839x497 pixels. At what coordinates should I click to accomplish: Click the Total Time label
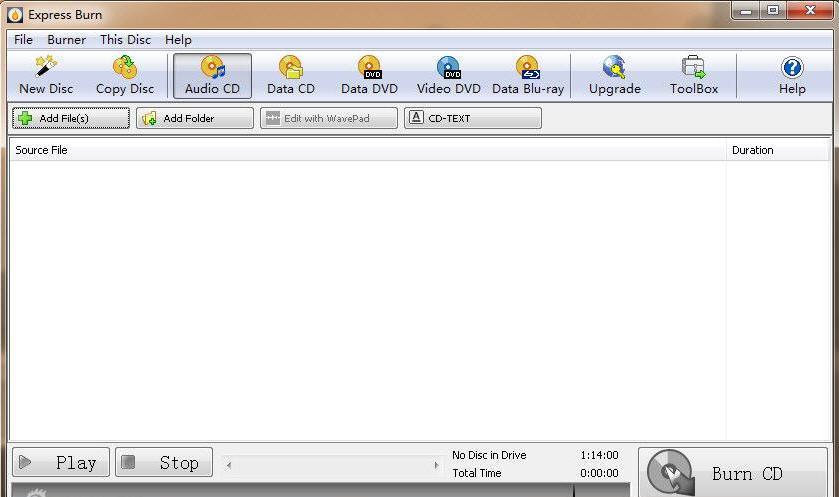tap(477, 473)
